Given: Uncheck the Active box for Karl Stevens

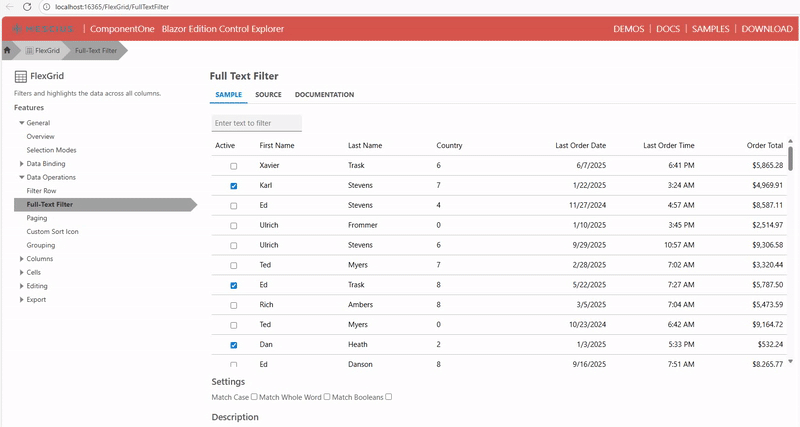Looking at the screenshot, I should [233, 186].
